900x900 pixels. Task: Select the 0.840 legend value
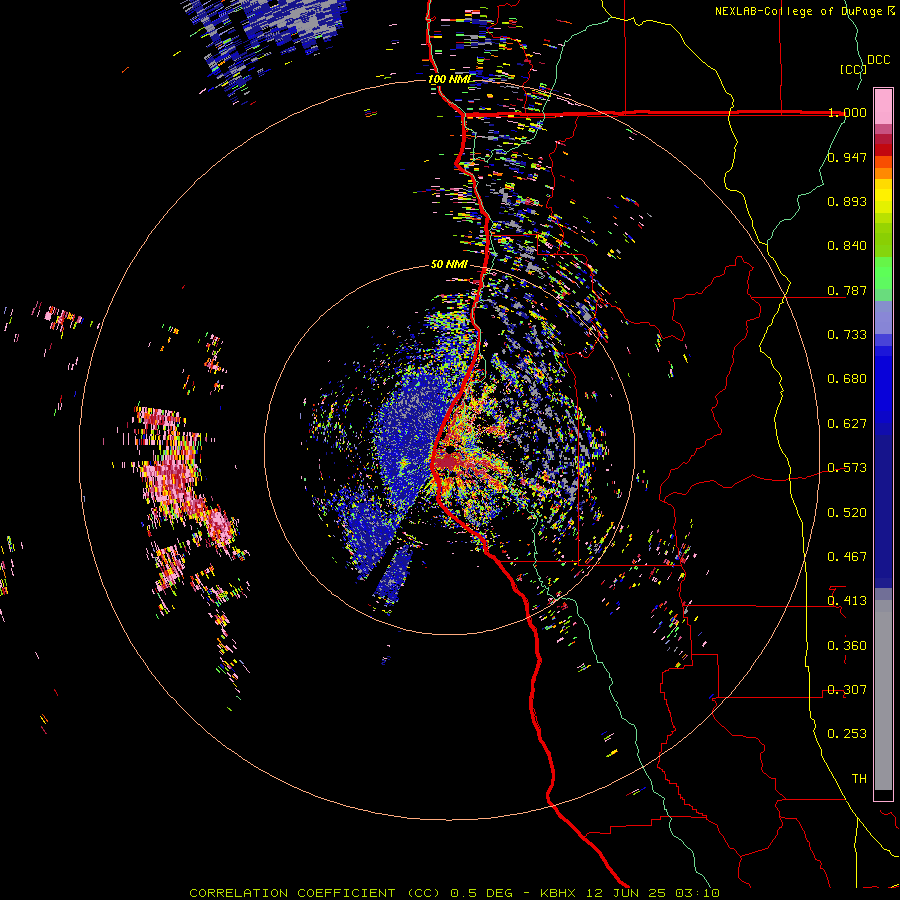847,246
